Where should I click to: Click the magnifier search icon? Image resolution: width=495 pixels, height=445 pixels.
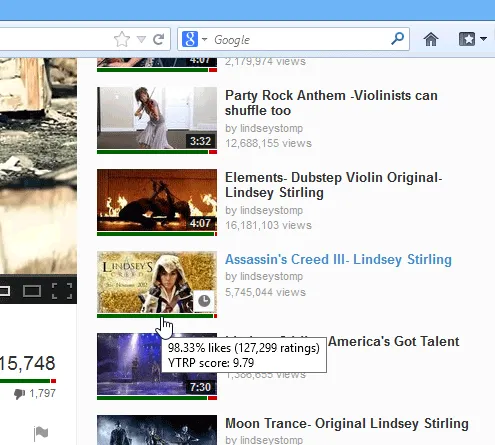point(397,39)
